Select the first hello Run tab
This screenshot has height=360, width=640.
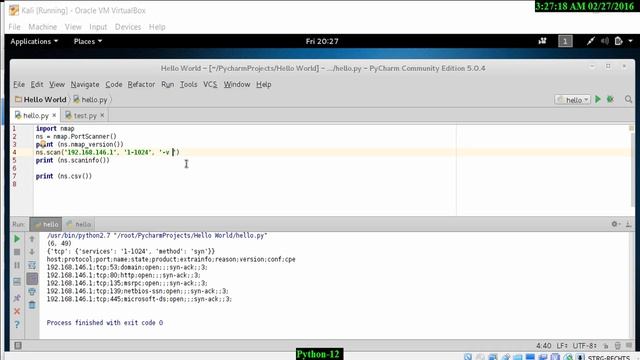tap(46, 224)
